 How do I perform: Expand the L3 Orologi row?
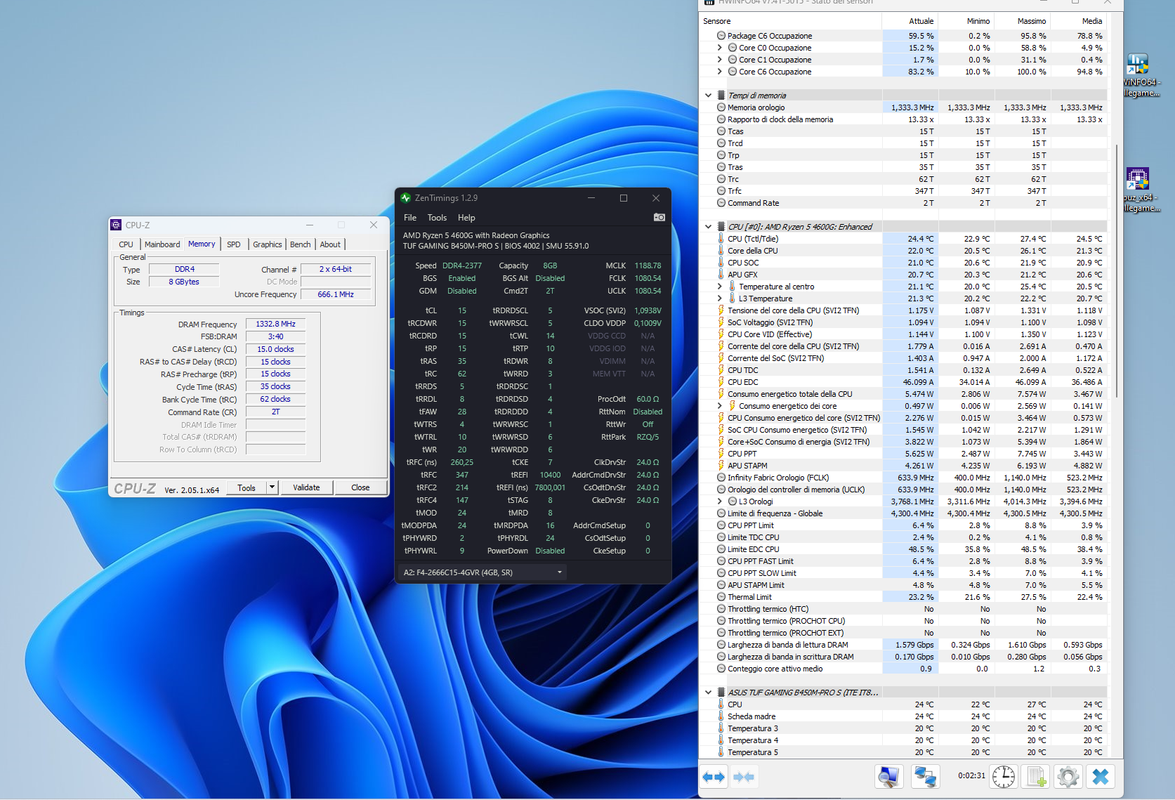pyautogui.click(x=719, y=501)
